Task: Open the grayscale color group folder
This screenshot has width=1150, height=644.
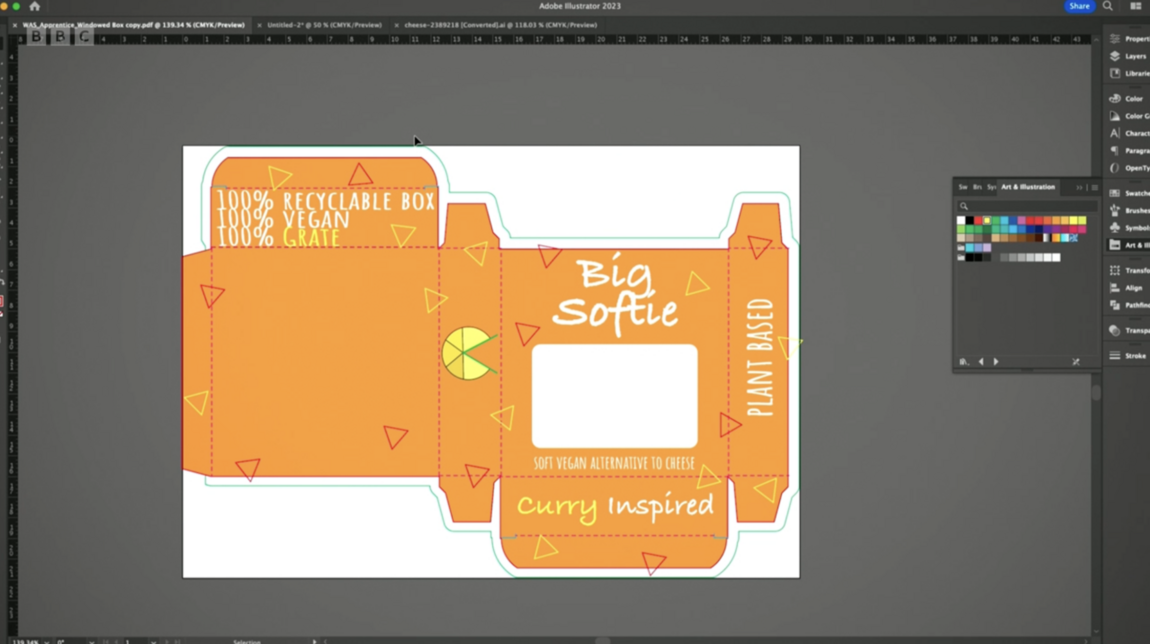Action: point(960,257)
